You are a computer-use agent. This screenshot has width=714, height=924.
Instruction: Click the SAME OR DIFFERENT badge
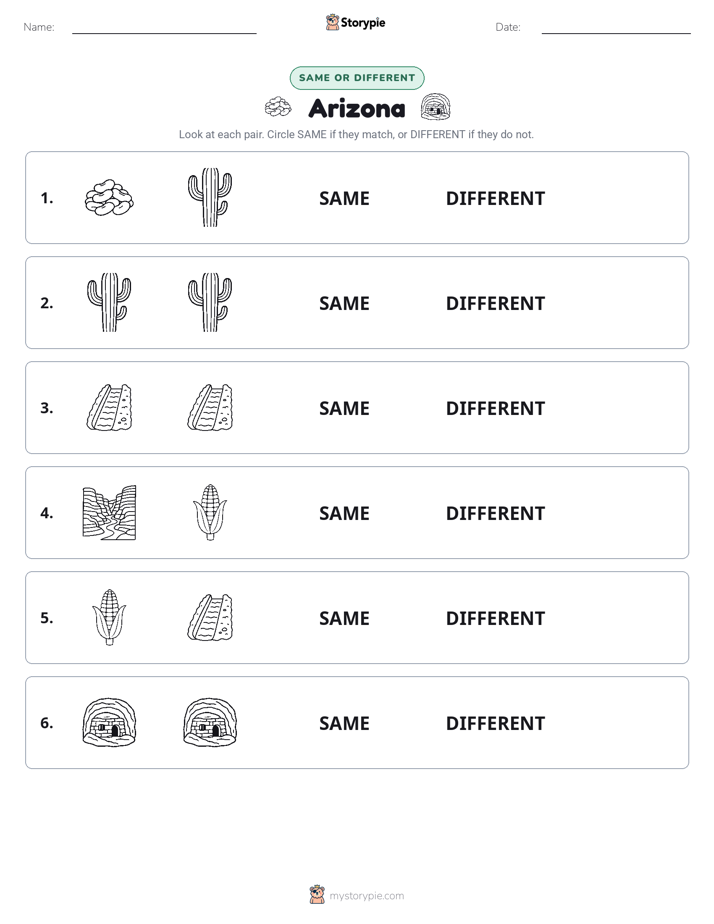click(357, 78)
